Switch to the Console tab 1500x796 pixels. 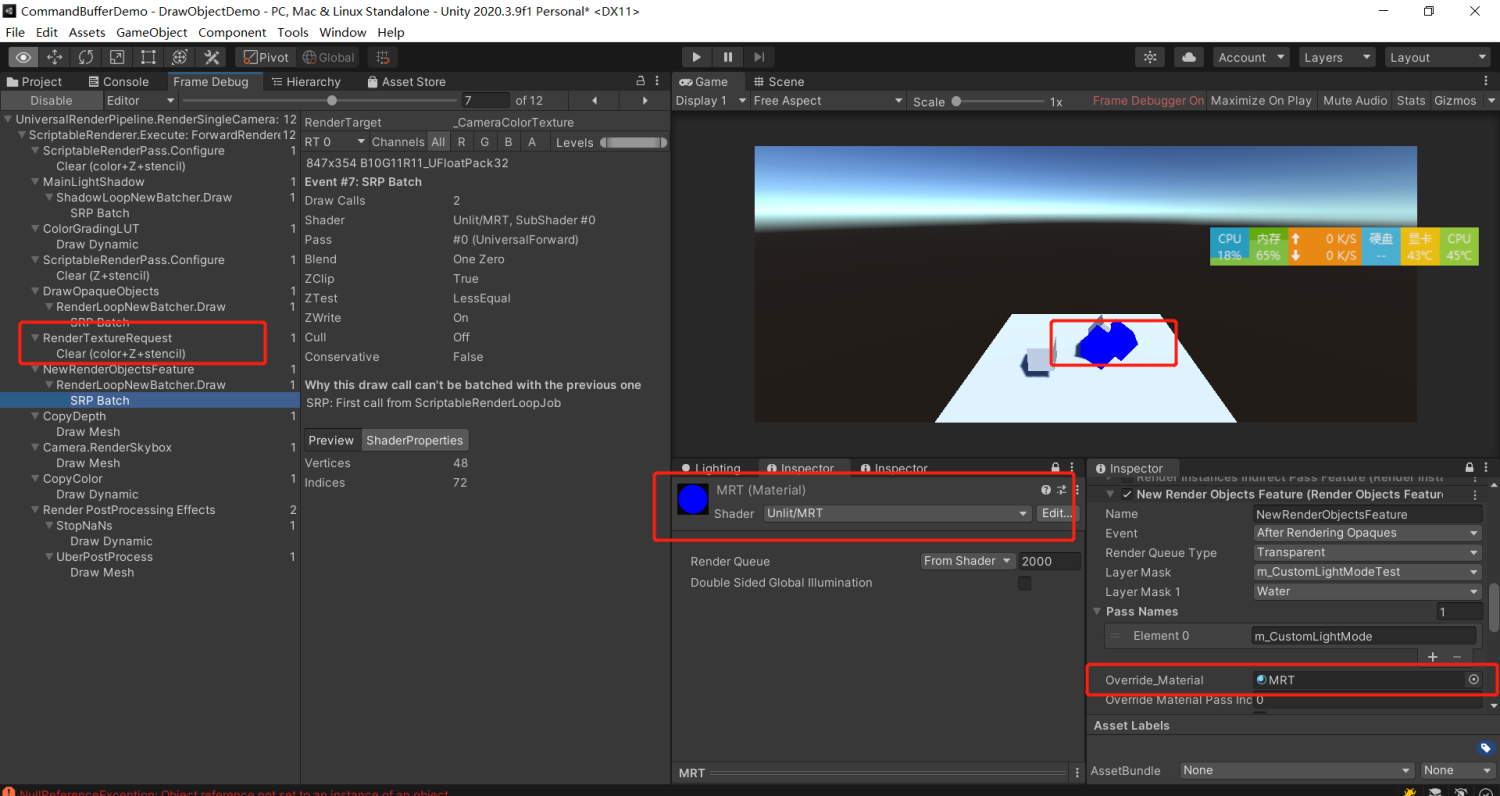pos(118,81)
